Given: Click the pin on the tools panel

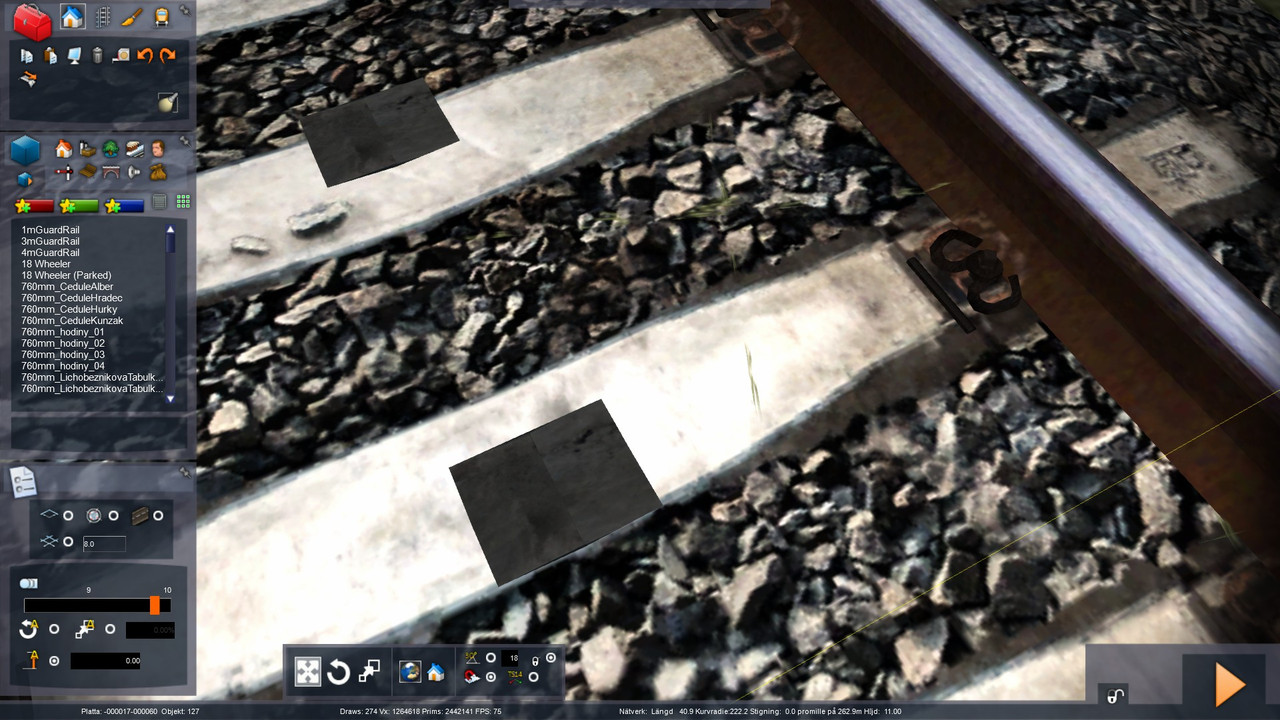Looking at the screenshot, I should point(185,9).
